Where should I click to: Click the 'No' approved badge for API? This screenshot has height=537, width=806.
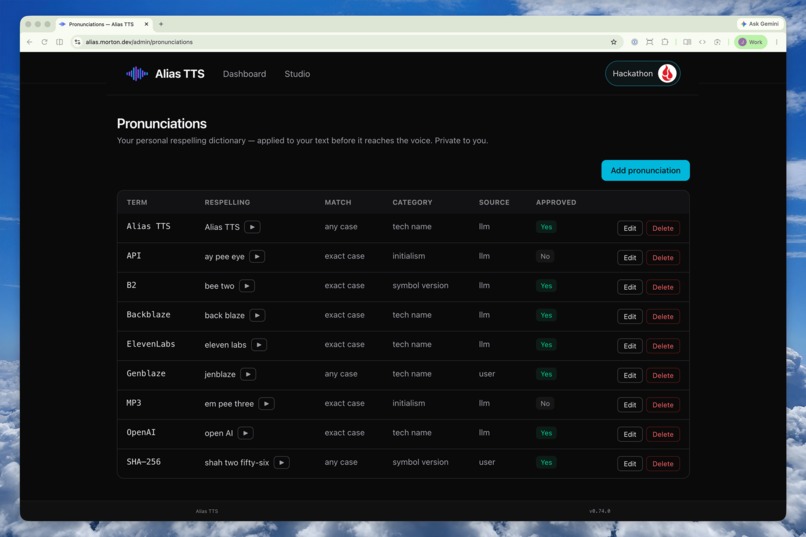coord(545,256)
